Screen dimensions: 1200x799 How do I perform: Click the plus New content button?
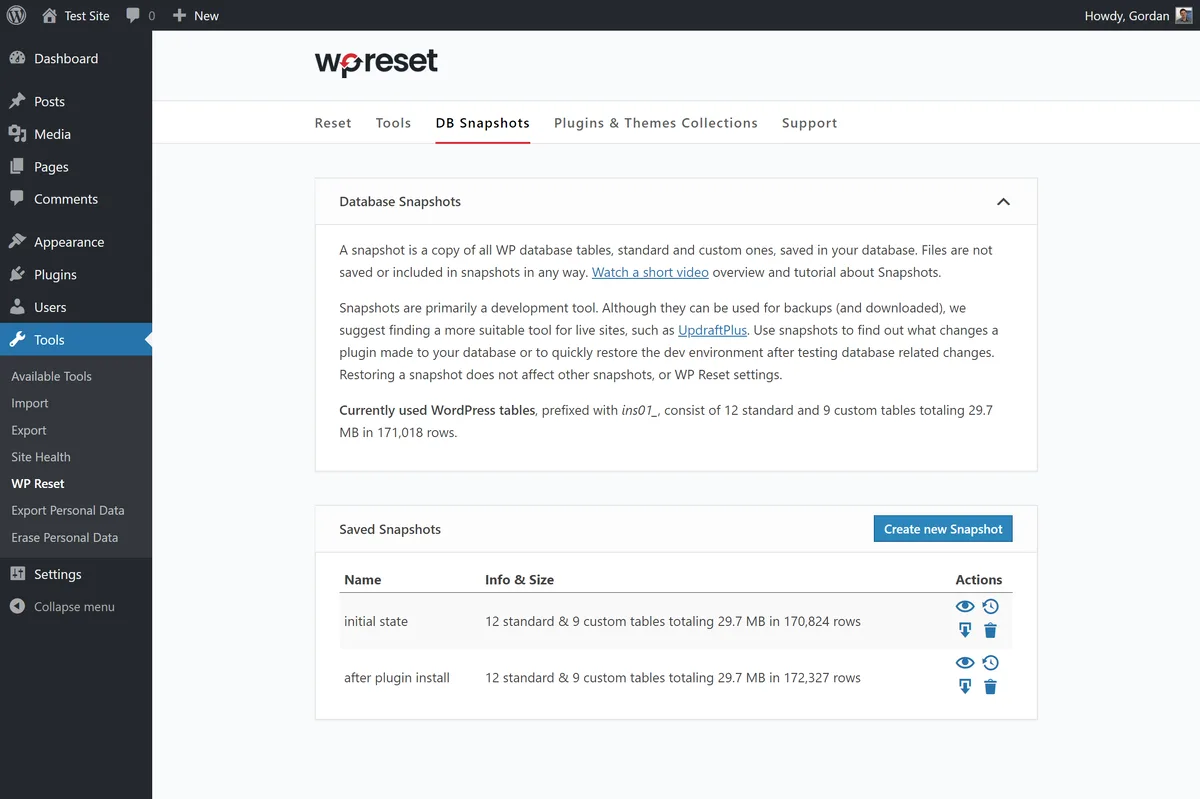click(x=195, y=15)
